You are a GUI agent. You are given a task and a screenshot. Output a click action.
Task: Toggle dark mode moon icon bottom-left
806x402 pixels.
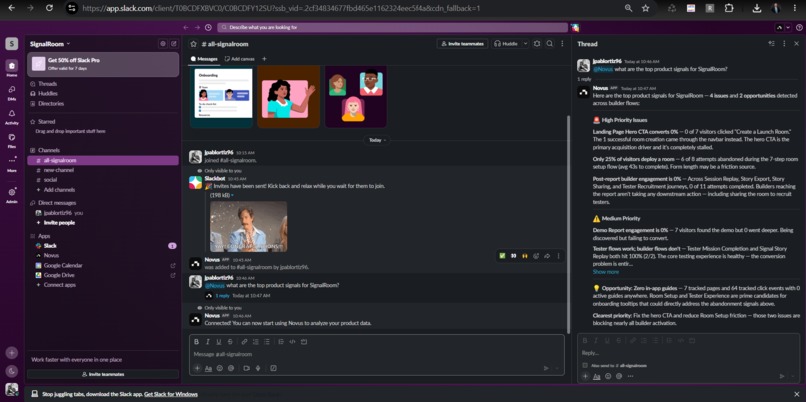click(11, 371)
